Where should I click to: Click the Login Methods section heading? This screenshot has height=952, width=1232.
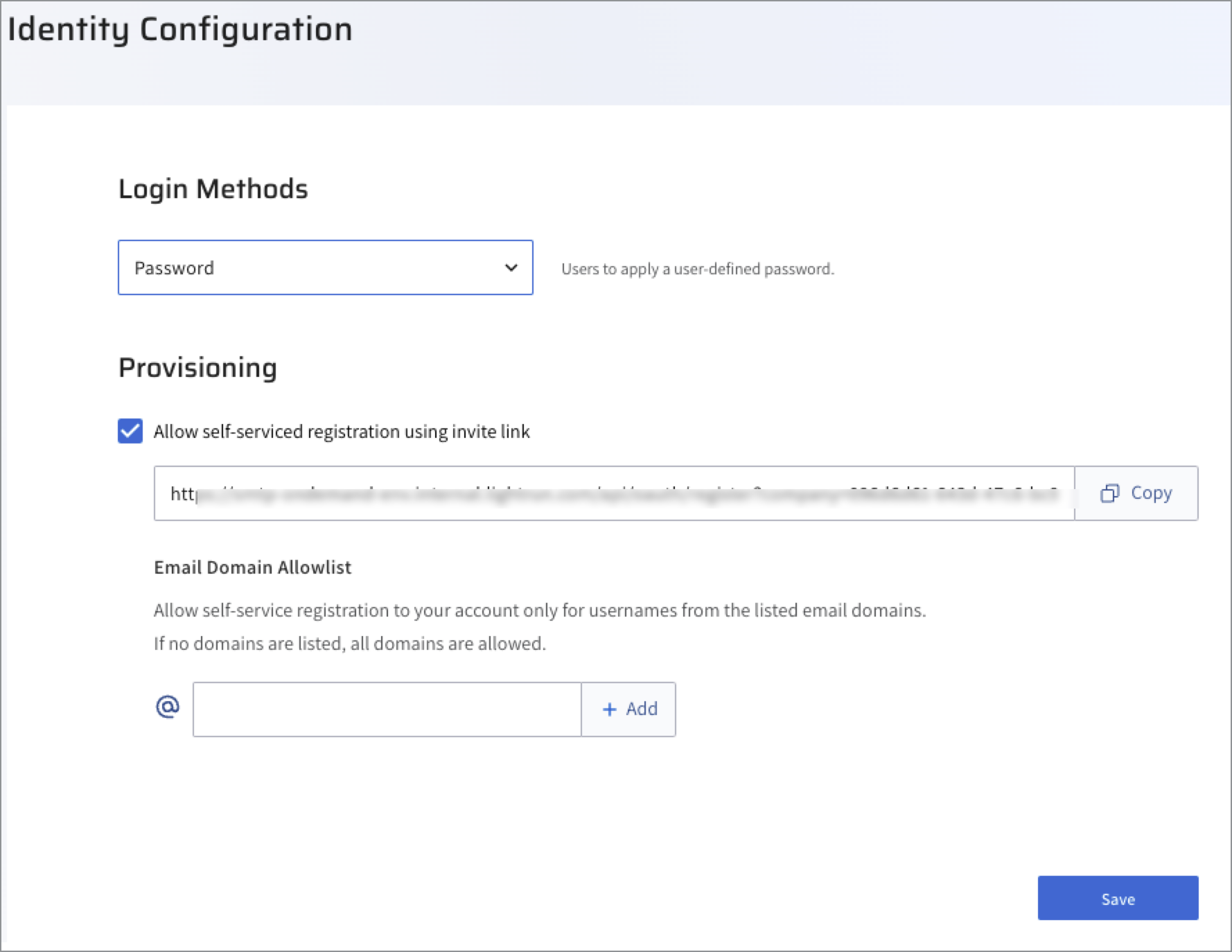click(x=213, y=188)
